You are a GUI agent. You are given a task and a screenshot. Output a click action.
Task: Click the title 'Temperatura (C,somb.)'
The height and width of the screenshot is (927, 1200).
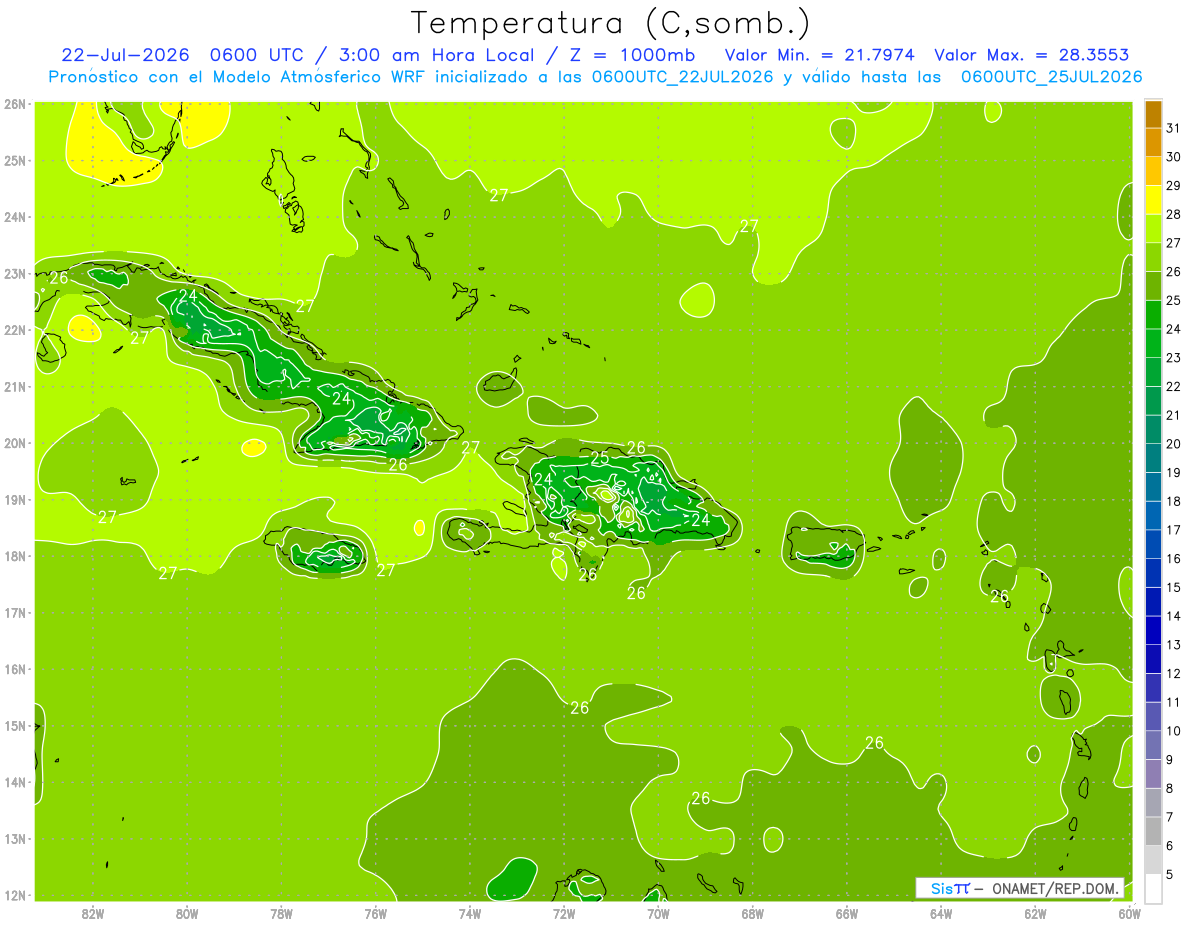[x=610, y=23]
